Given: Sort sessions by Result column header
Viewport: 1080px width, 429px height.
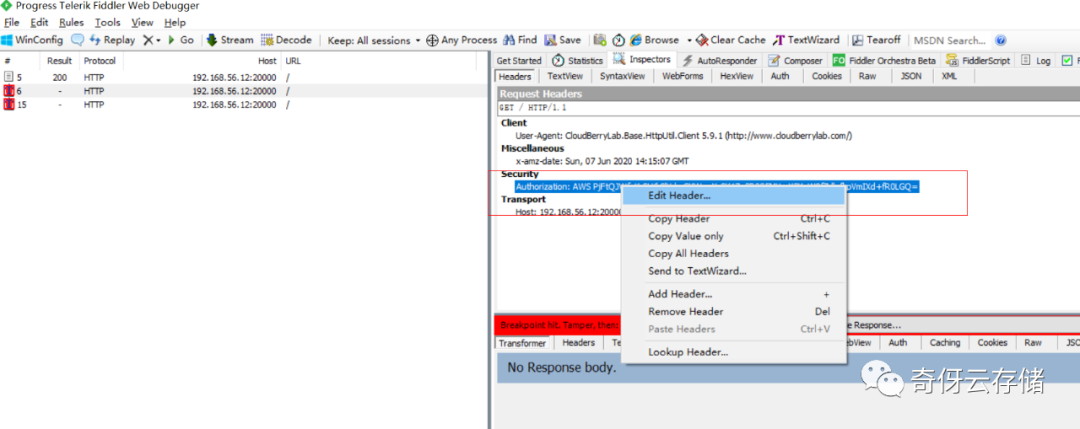Looking at the screenshot, I should (59, 61).
